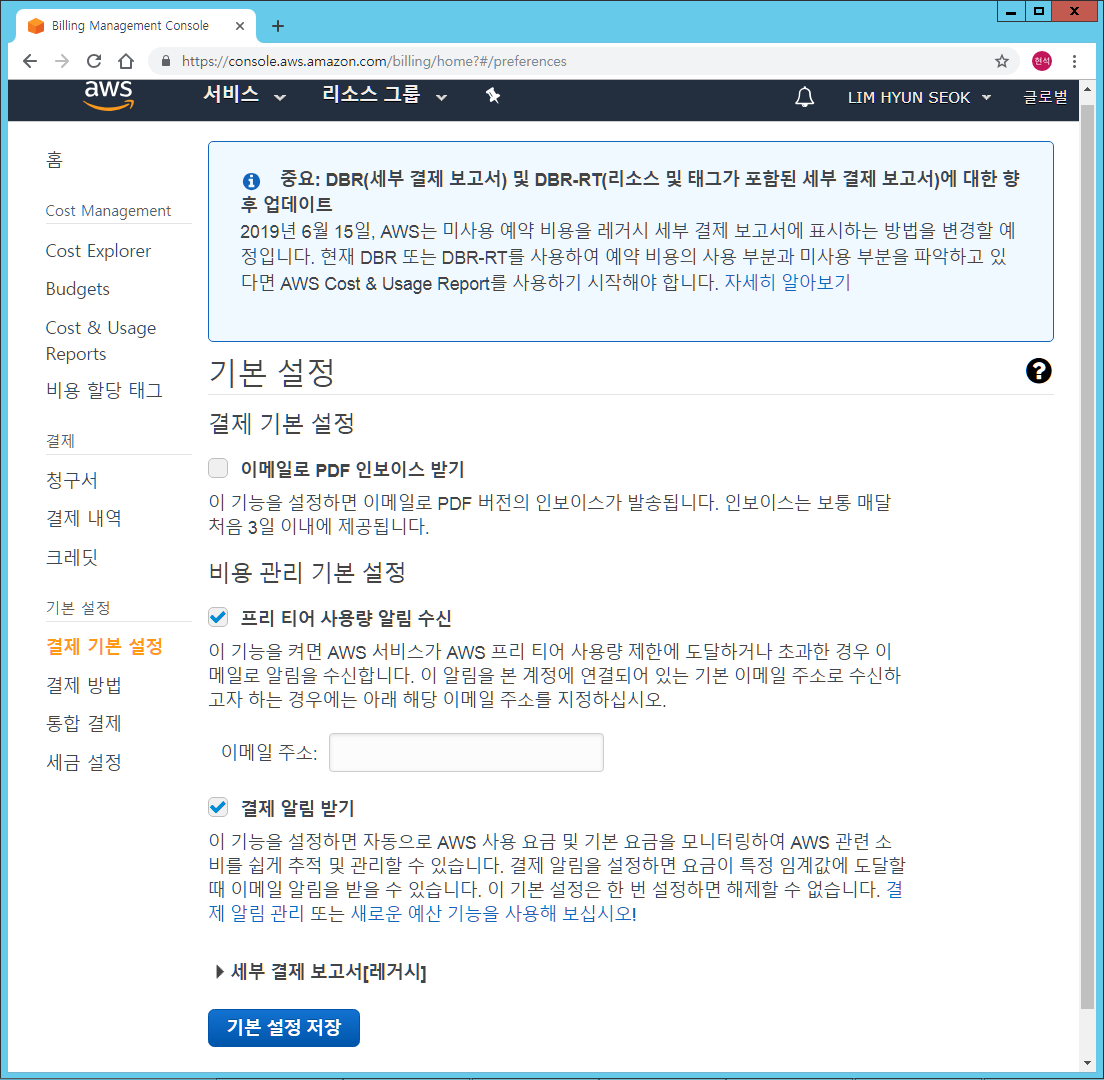Follow the 자세히 알아보기 link
Image resolution: width=1104 pixels, height=1080 pixels.
787,282
